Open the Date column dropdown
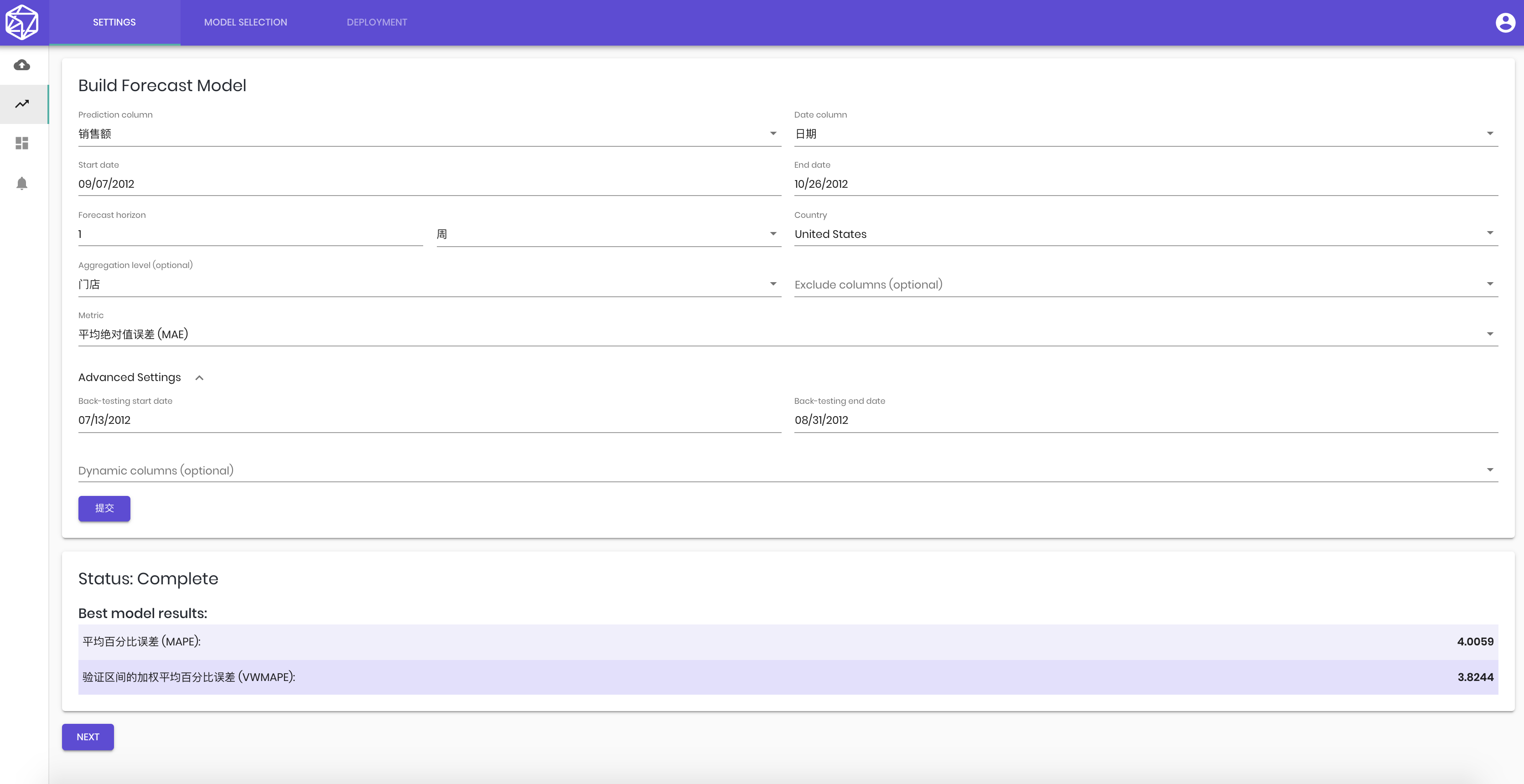 1146,134
